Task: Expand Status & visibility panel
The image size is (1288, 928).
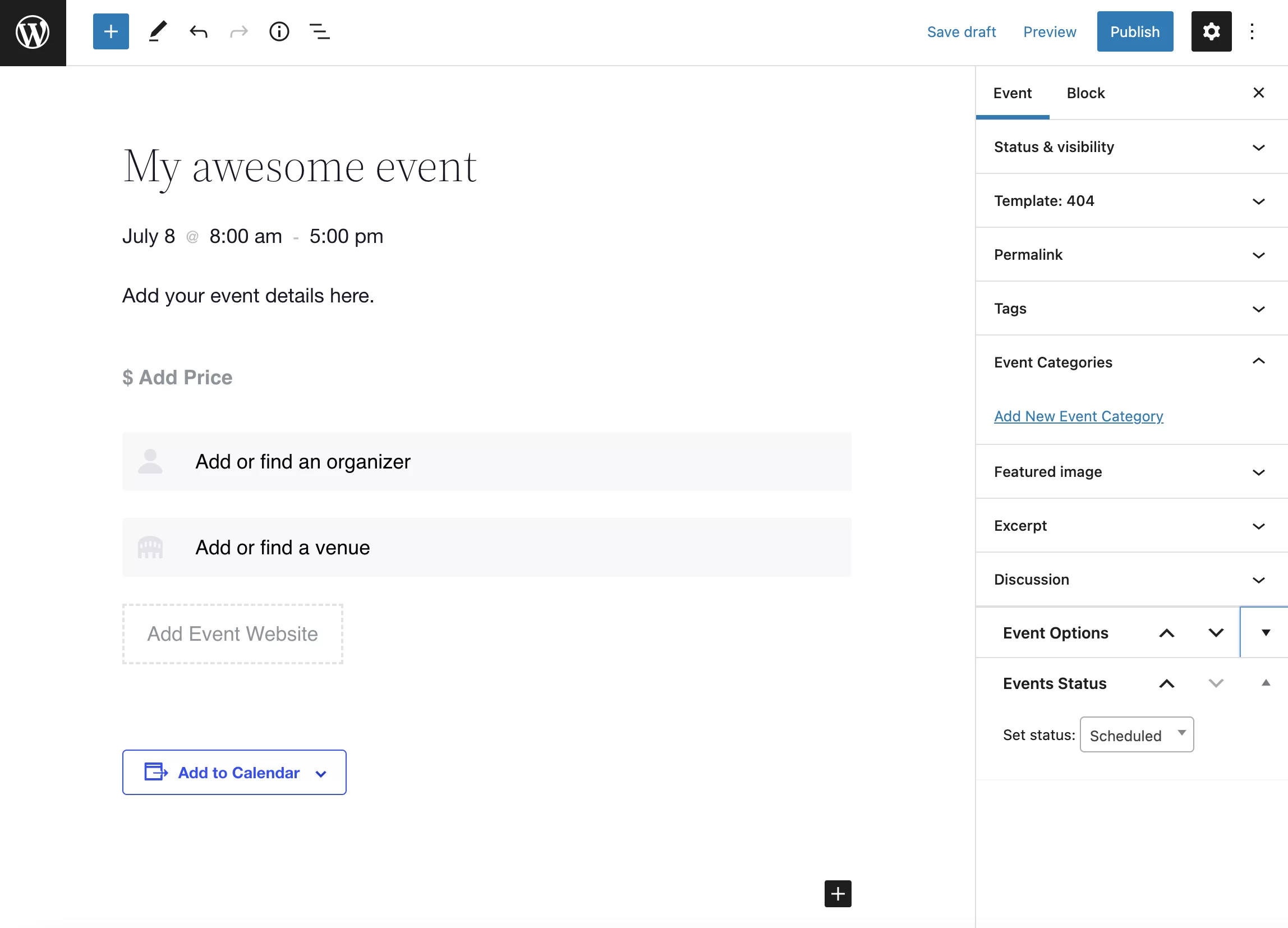Action: pos(1131,147)
